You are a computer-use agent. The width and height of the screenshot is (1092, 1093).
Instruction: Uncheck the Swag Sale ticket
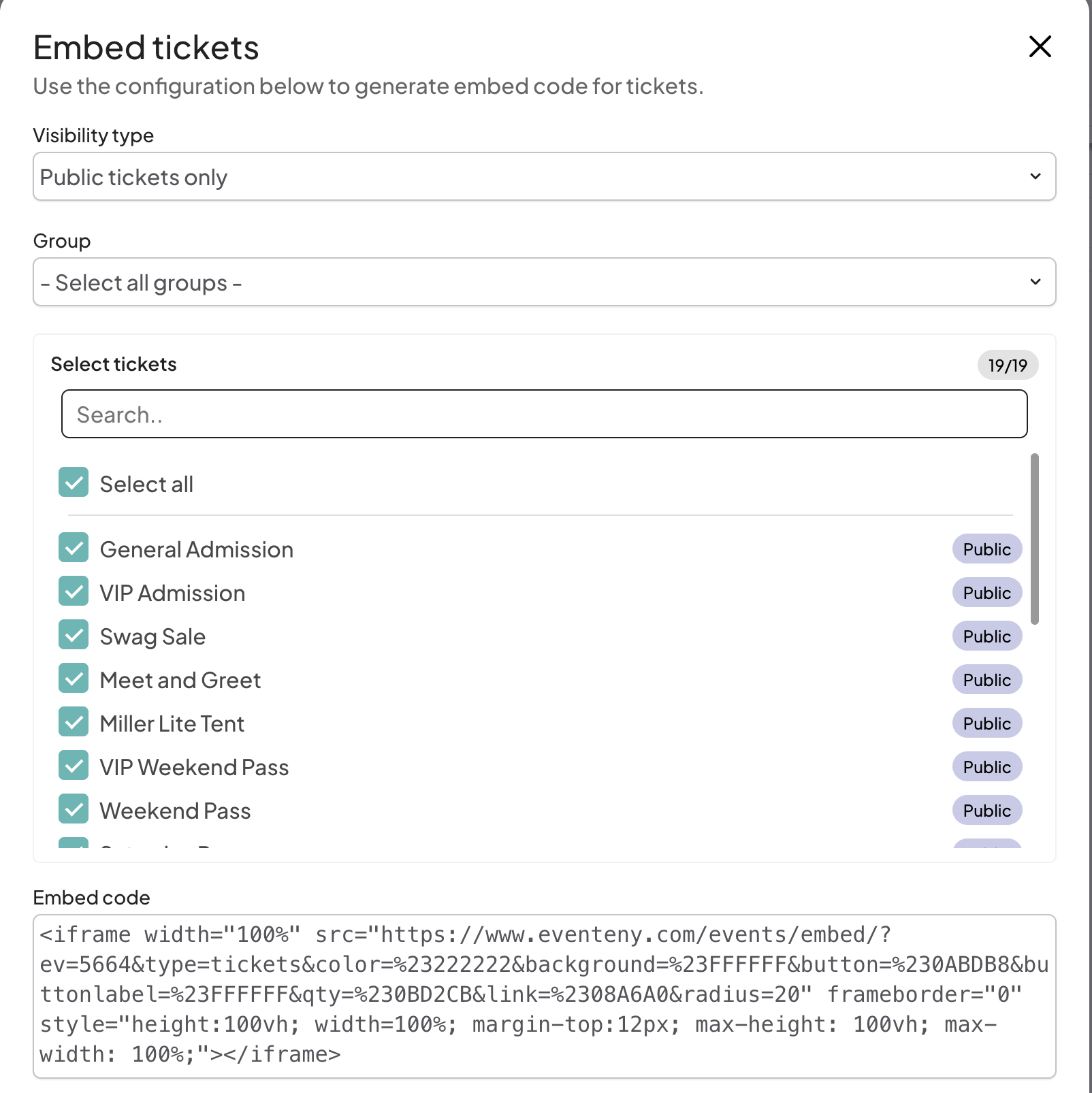pyautogui.click(x=74, y=635)
